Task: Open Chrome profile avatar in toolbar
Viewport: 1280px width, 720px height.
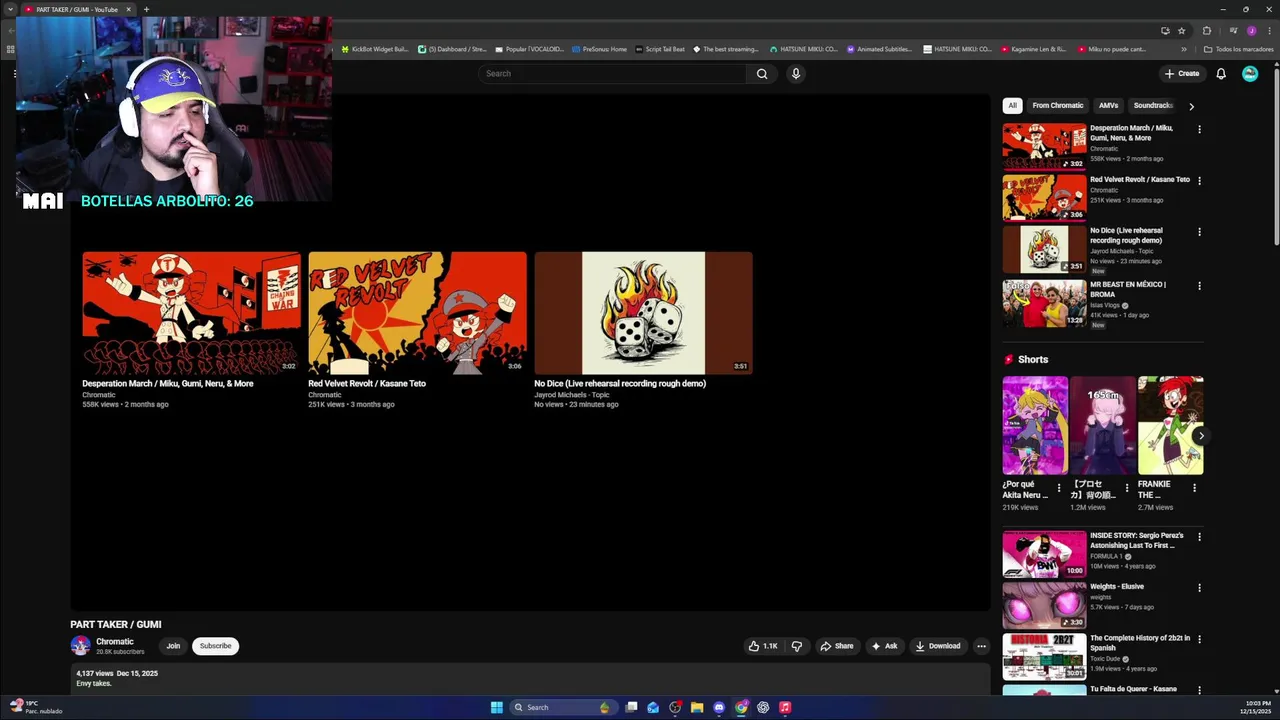Action: pyautogui.click(x=1251, y=31)
